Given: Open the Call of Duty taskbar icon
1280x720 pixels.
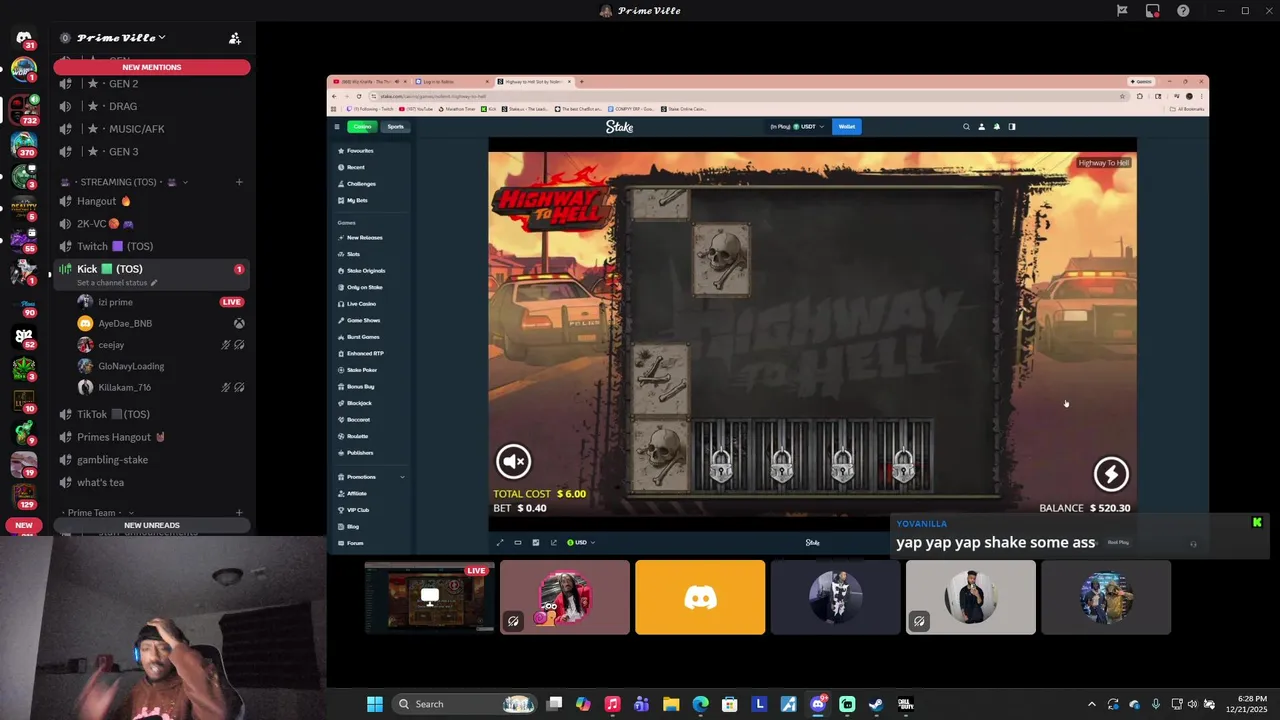Looking at the screenshot, I should click(905, 704).
